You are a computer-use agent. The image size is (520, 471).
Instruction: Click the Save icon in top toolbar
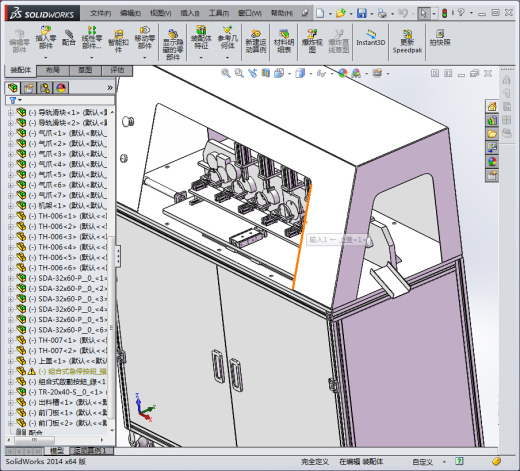pos(362,13)
